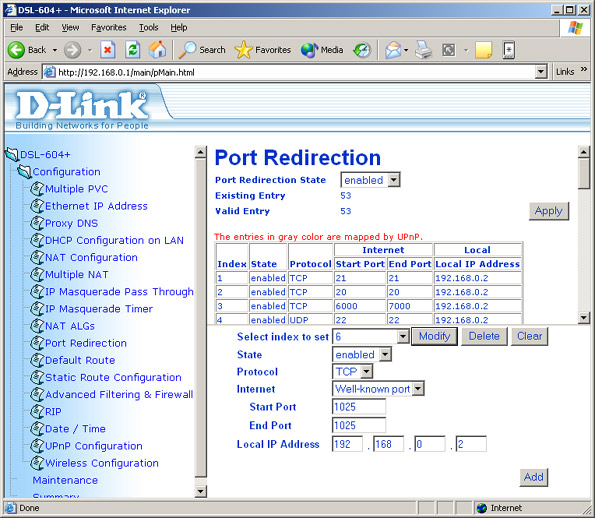Click the Proxy DNS page icon
Screen dimensions: 595x518
pyautogui.click(x=37, y=223)
